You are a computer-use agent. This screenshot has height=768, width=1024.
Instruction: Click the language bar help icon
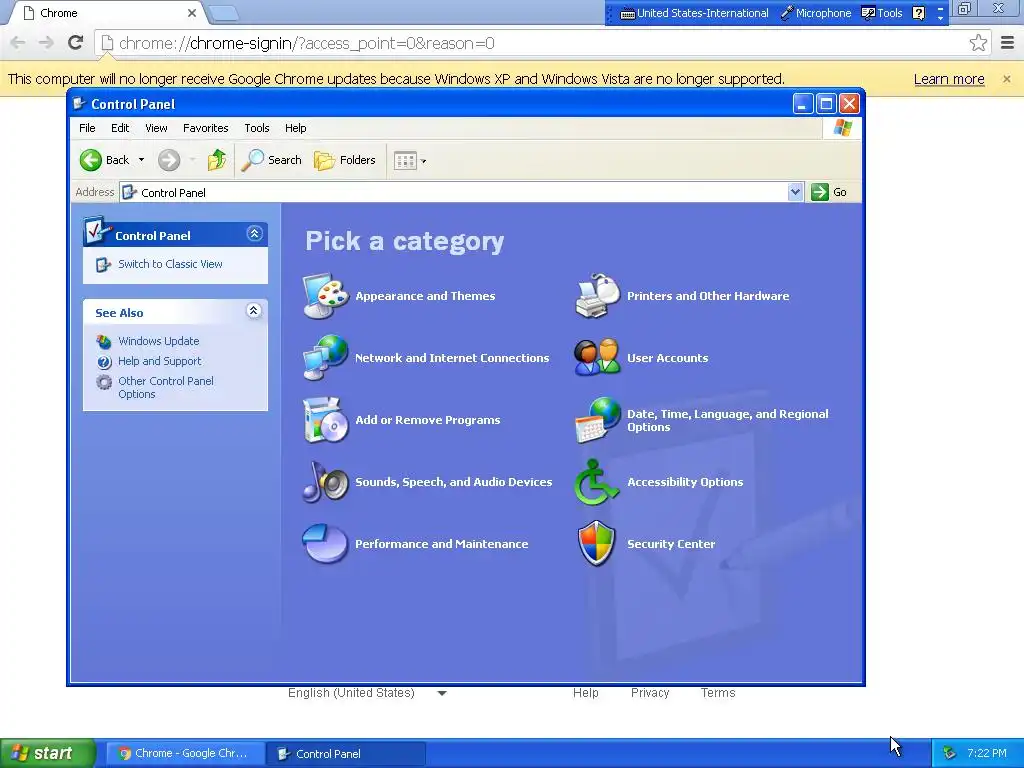(x=918, y=13)
